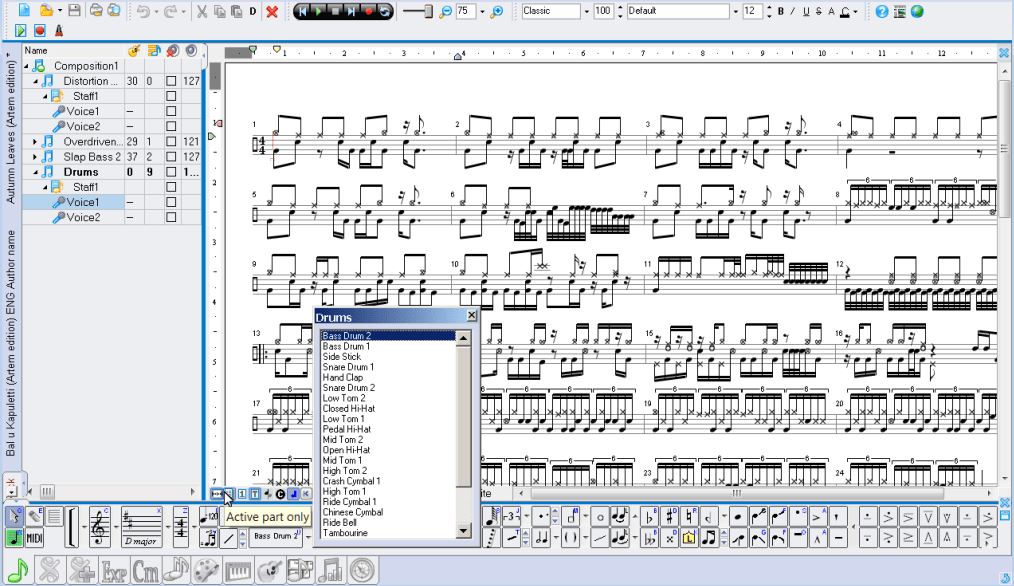The width and height of the screenshot is (1014, 586).
Task: Collapse the Drums track node
Action: (35, 172)
